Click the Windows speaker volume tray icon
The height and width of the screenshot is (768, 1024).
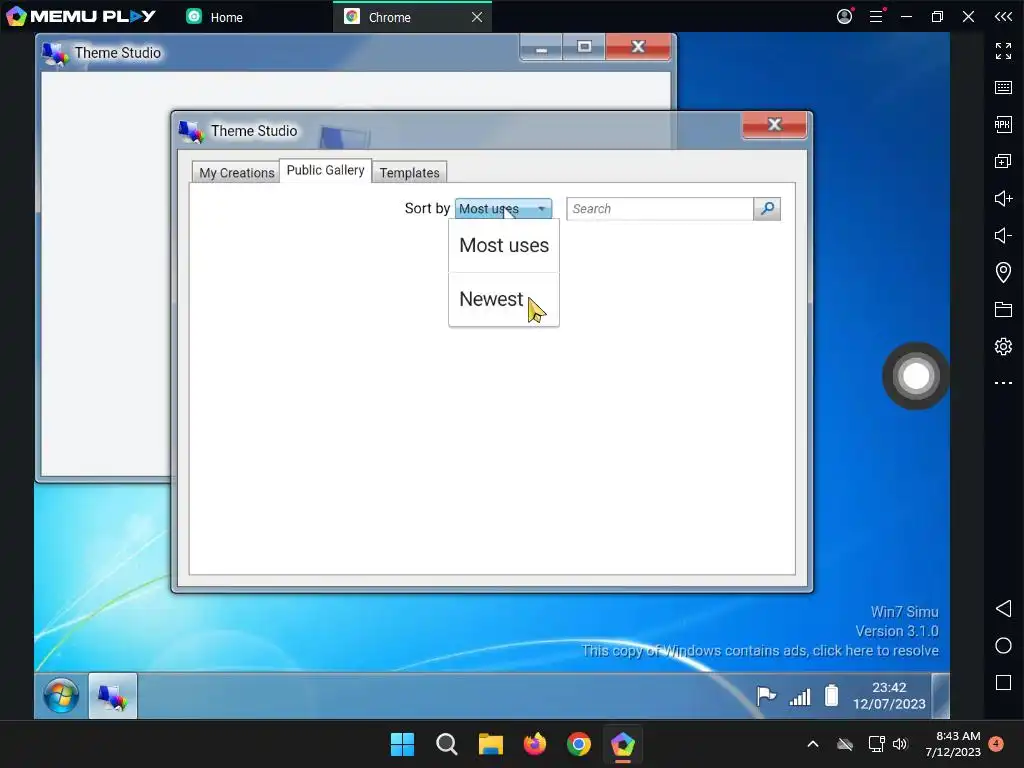900,744
